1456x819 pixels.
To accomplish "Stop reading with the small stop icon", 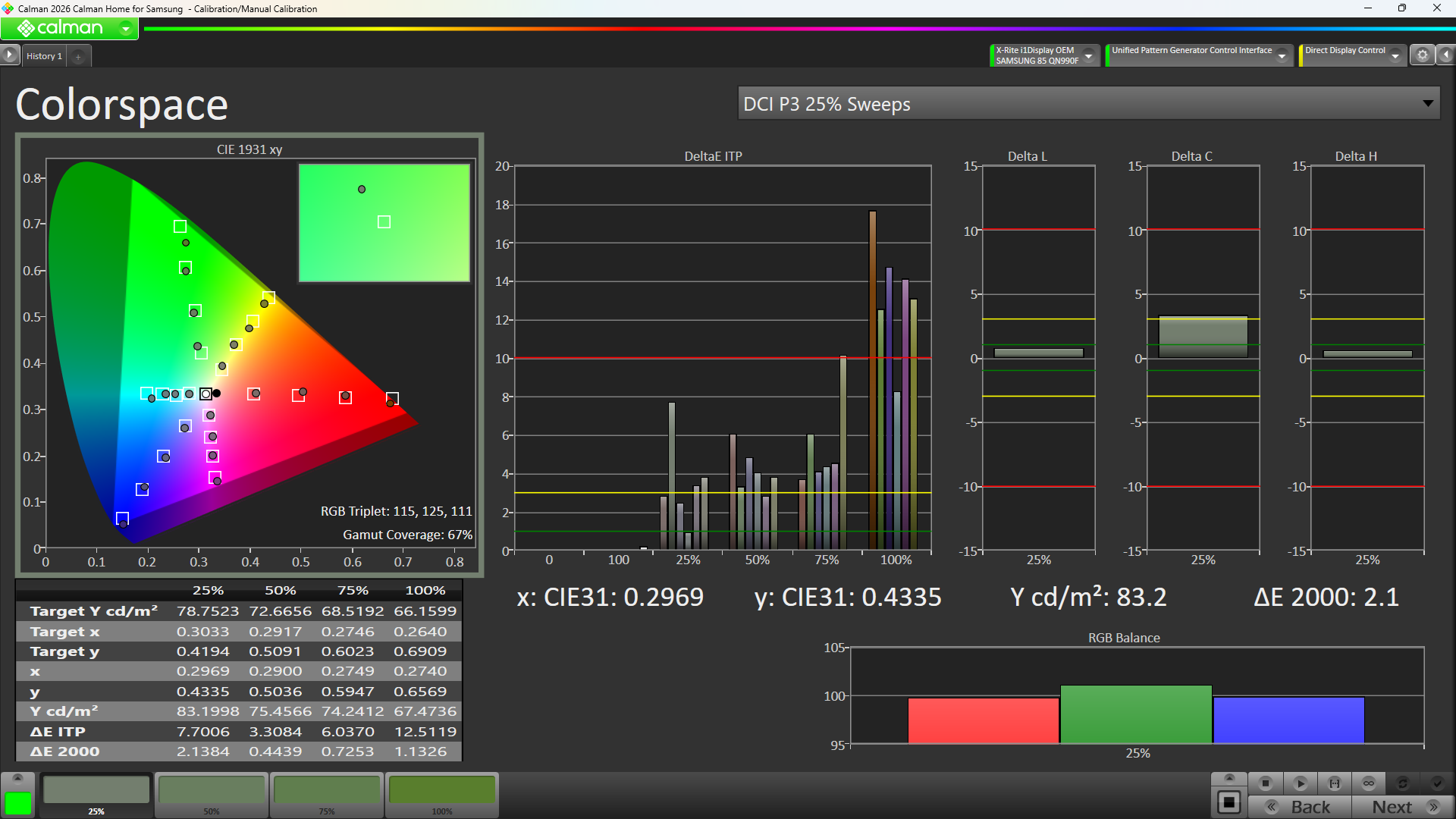I will pos(1266,783).
